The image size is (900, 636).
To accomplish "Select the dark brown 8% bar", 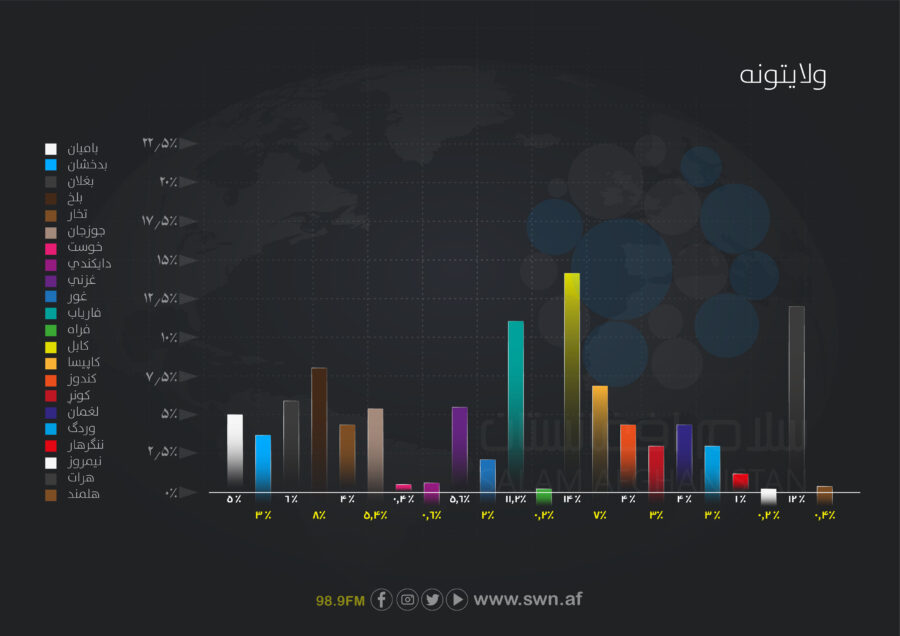I will coord(319,428).
